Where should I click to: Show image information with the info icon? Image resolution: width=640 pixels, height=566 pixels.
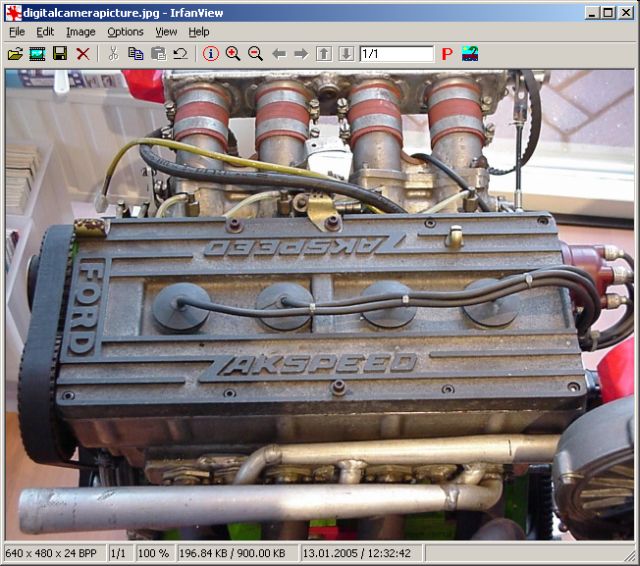tap(211, 54)
